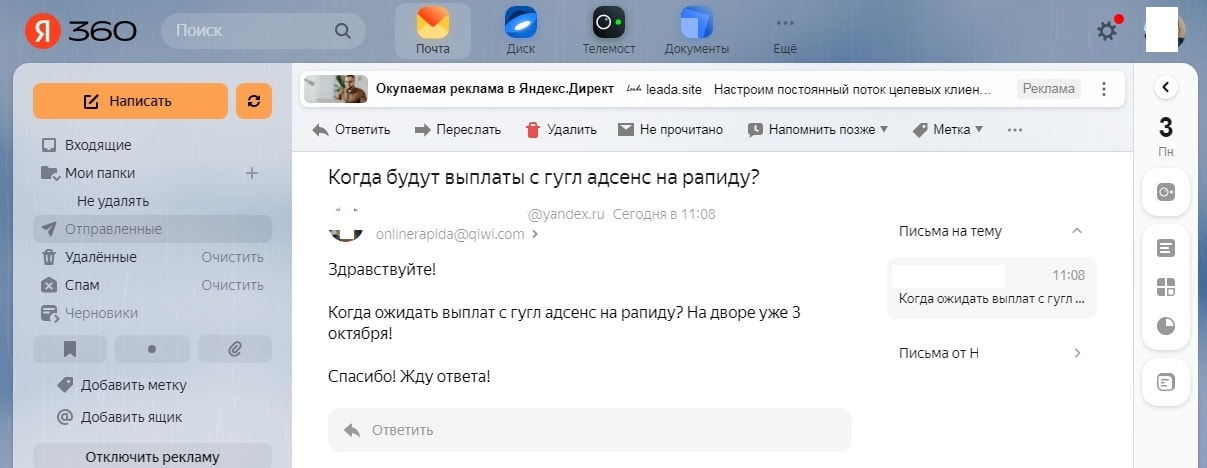Open the Входящие folder
The image size is (1207, 468).
98,145
